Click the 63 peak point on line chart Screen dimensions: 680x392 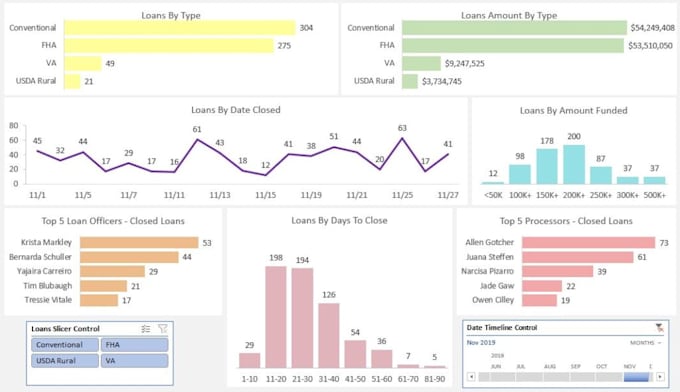(x=402, y=138)
